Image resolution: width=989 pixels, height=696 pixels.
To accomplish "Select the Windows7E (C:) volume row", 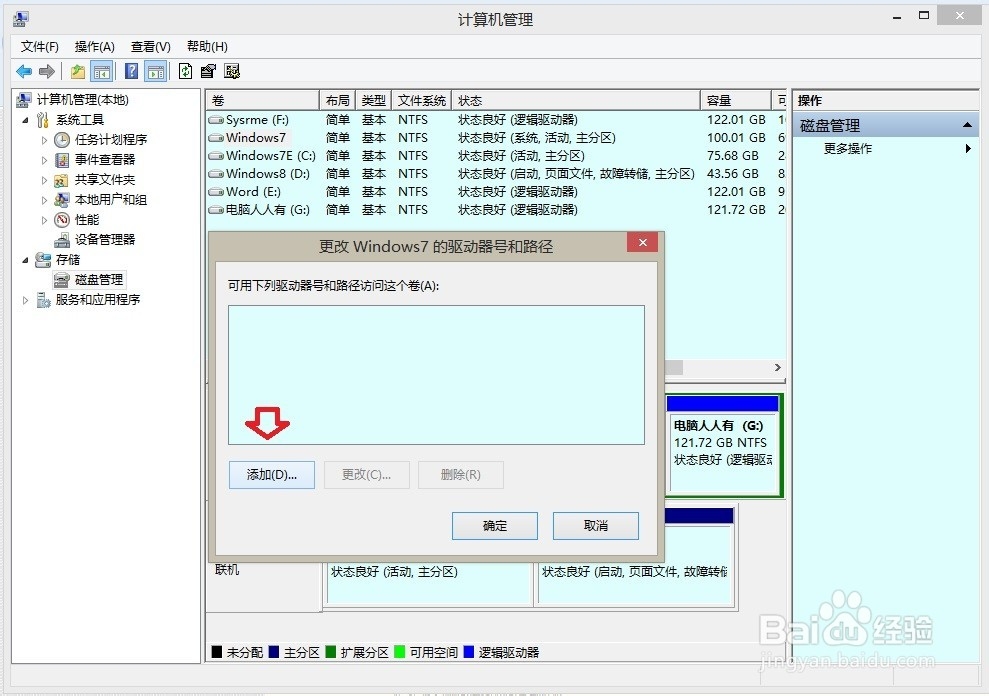I will (x=496, y=156).
